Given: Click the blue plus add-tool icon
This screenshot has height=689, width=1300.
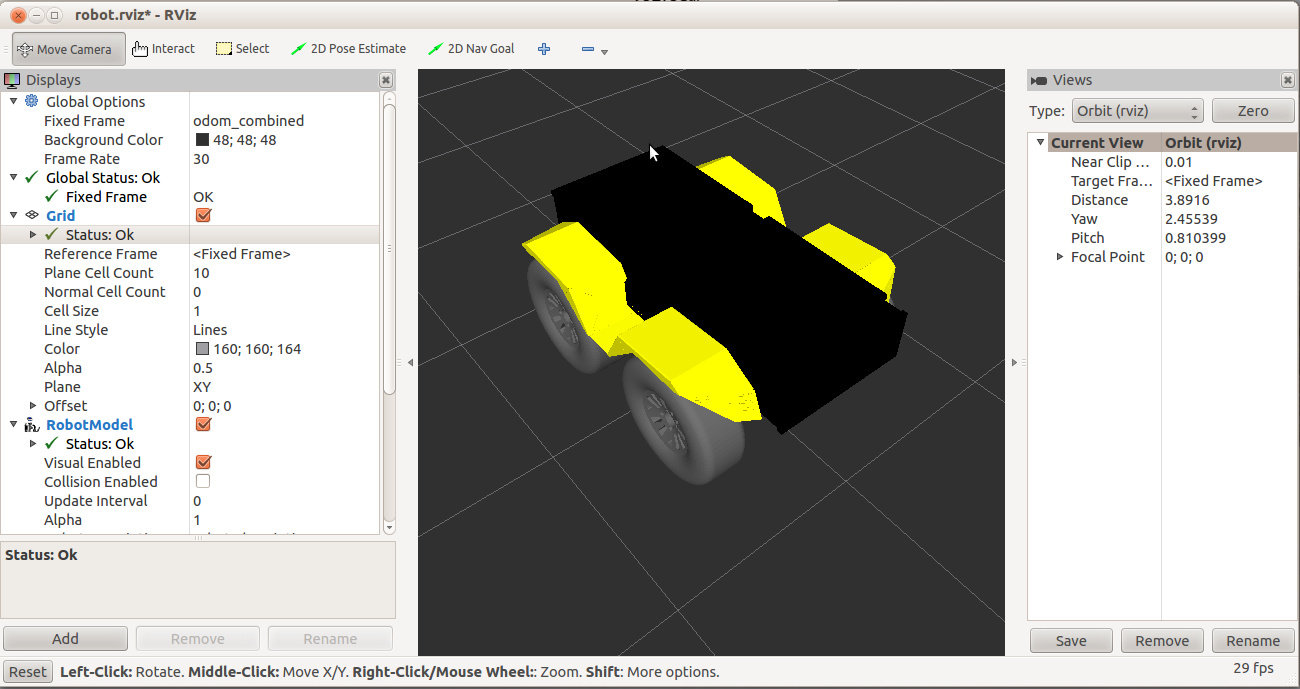Looking at the screenshot, I should (544, 49).
